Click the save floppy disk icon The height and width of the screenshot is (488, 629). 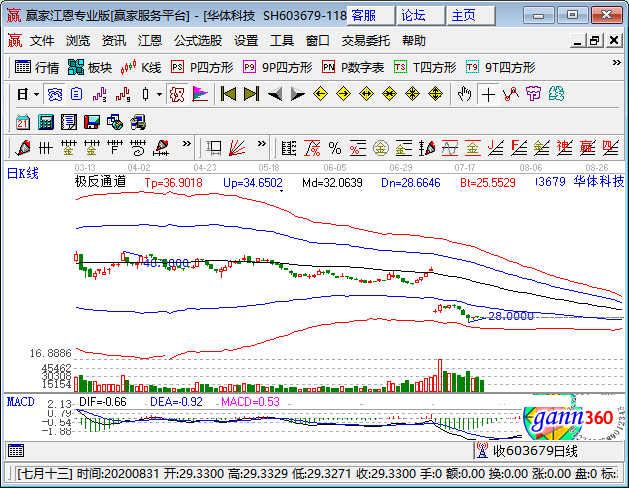click(92, 122)
